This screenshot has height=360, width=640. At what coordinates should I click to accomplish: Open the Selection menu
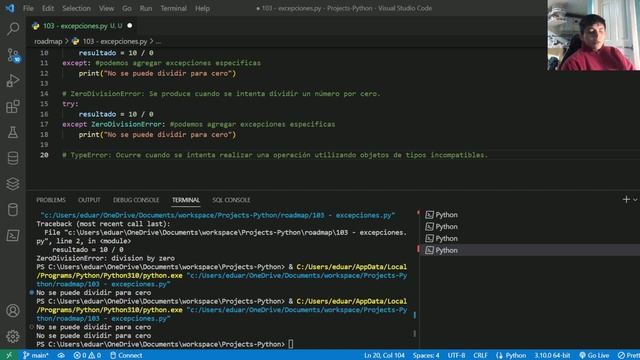coord(76,8)
